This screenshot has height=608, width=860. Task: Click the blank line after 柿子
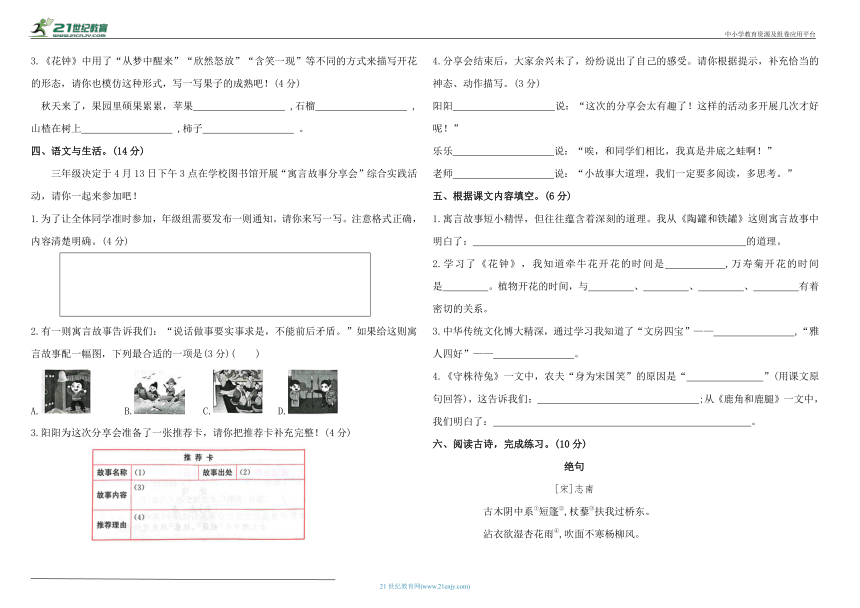[x=248, y=129]
